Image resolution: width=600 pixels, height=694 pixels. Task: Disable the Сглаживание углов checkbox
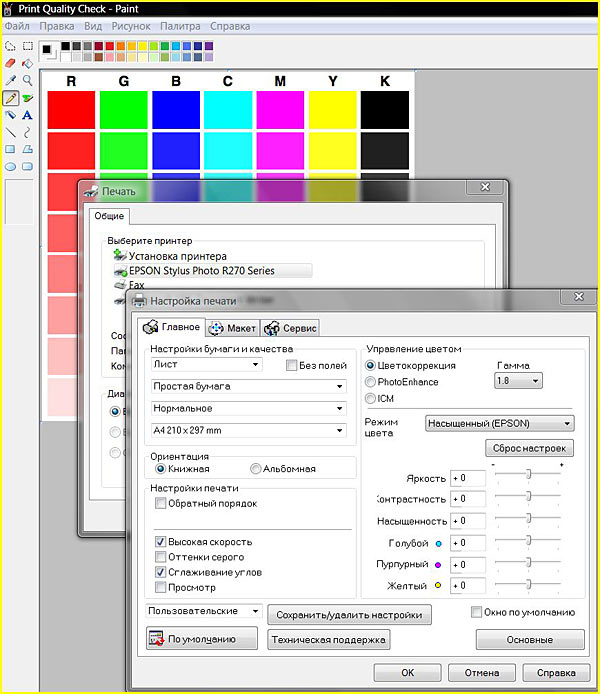pos(161,572)
